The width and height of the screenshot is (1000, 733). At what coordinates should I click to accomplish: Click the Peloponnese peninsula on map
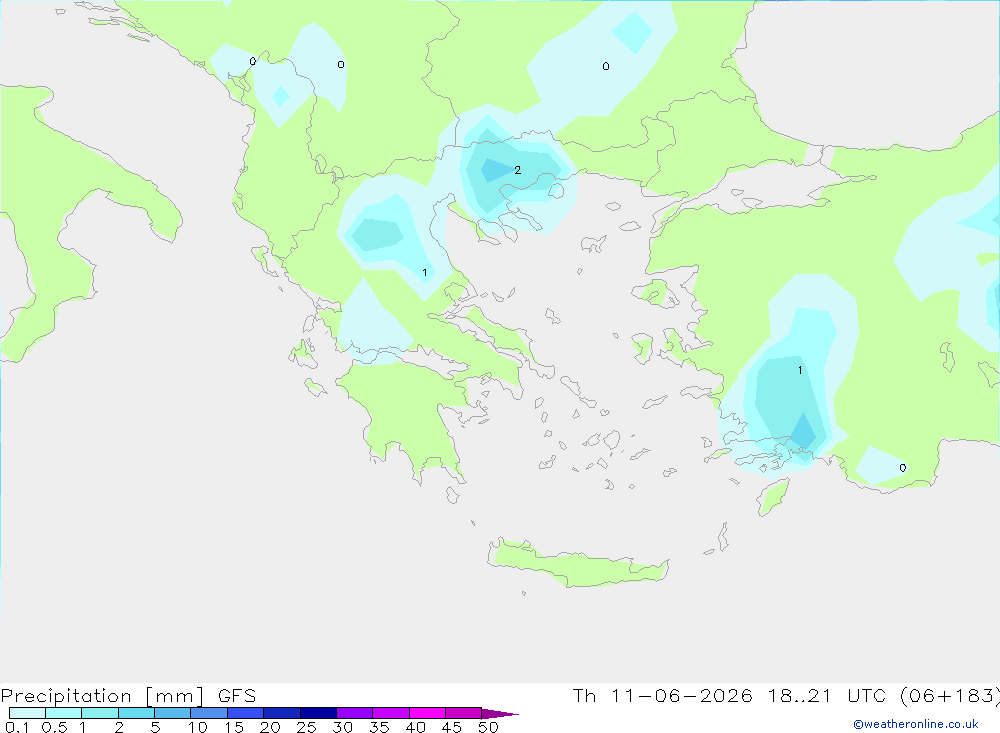[x=408, y=415]
